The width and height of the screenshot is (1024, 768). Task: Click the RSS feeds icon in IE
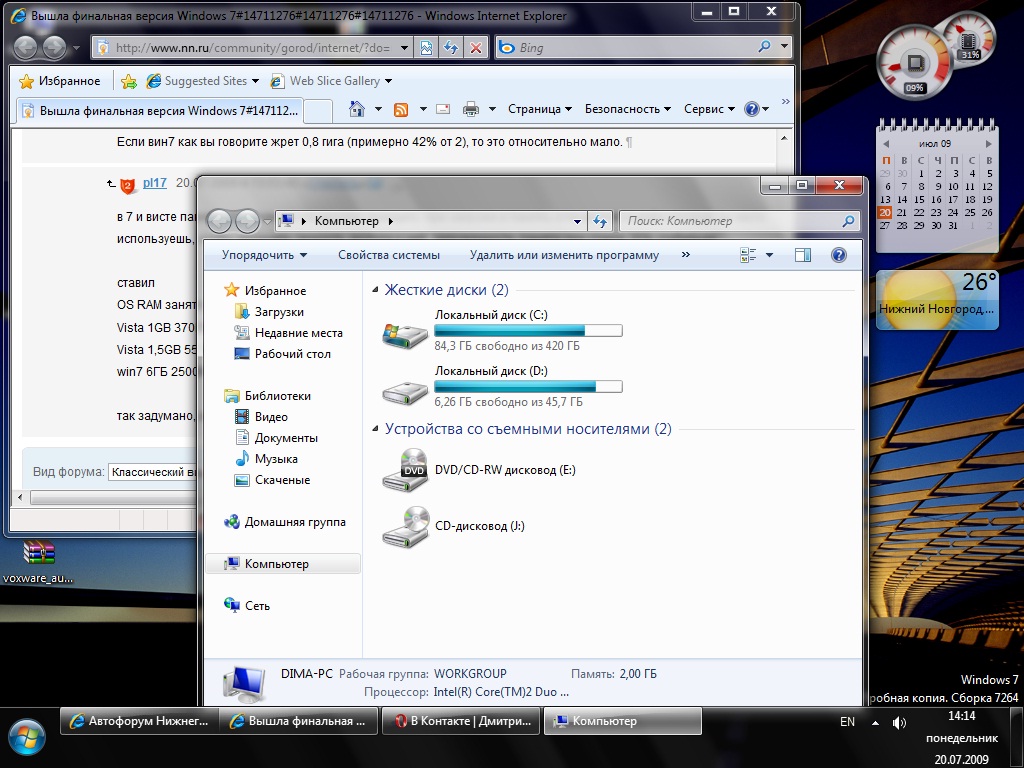[401, 109]
